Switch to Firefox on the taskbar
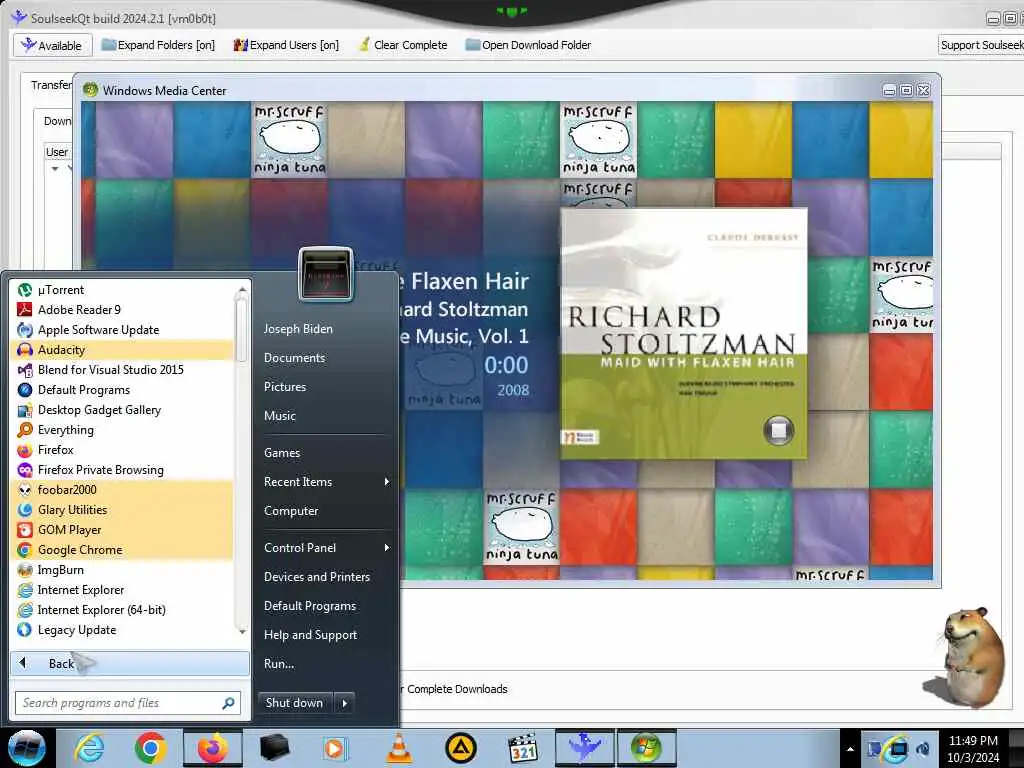Viewport: 1024px width, 768px height. 212,748
